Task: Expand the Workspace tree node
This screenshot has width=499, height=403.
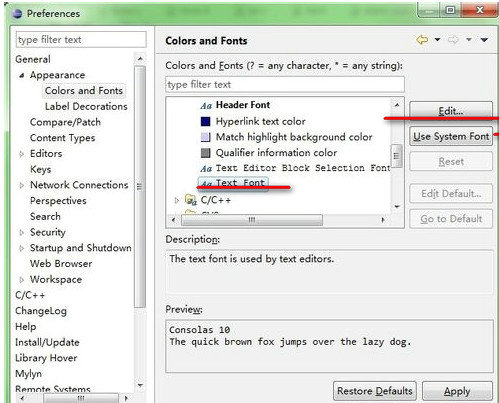Action: [22, 280]
